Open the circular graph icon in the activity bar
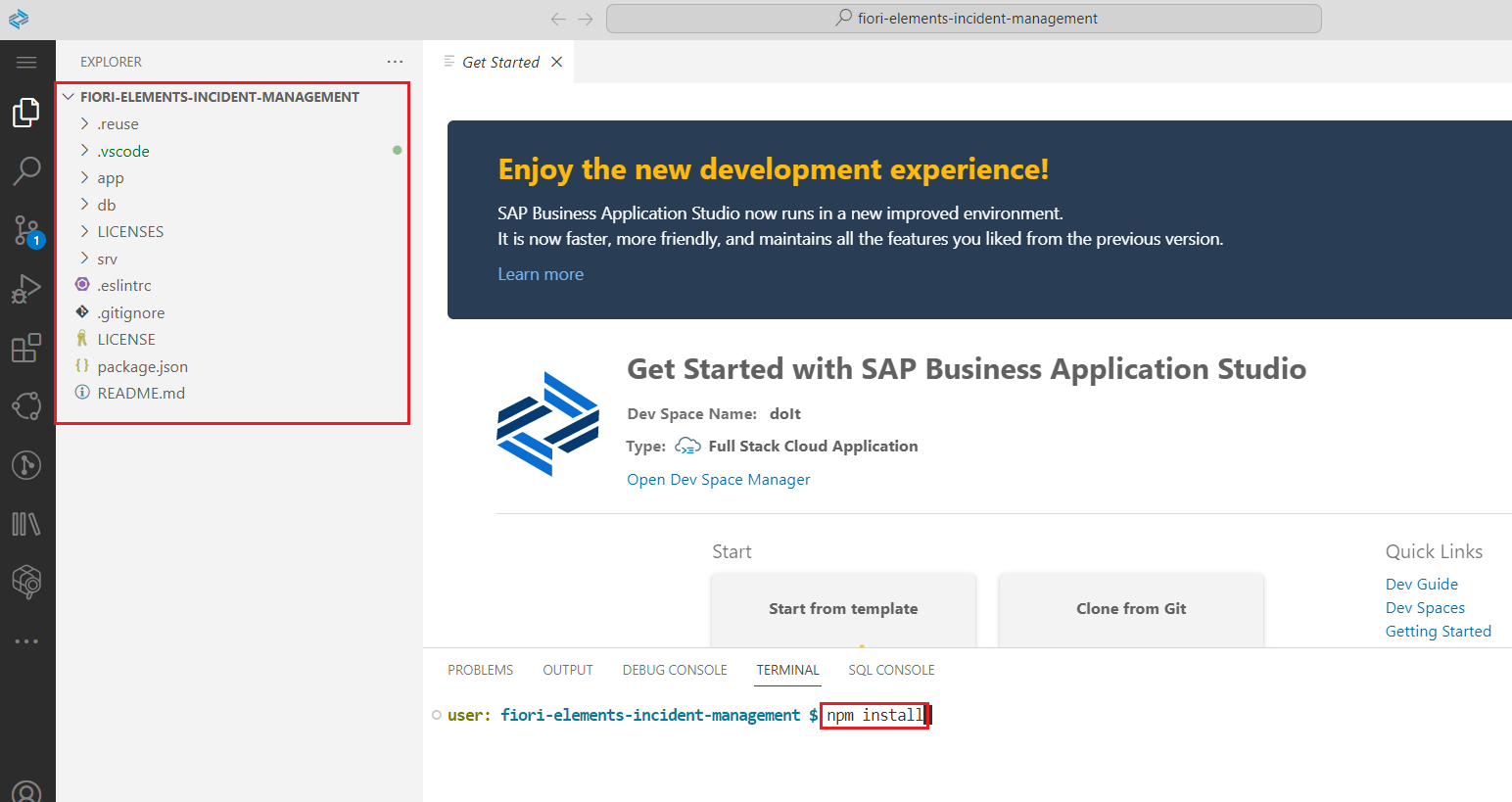 (26, 405)
